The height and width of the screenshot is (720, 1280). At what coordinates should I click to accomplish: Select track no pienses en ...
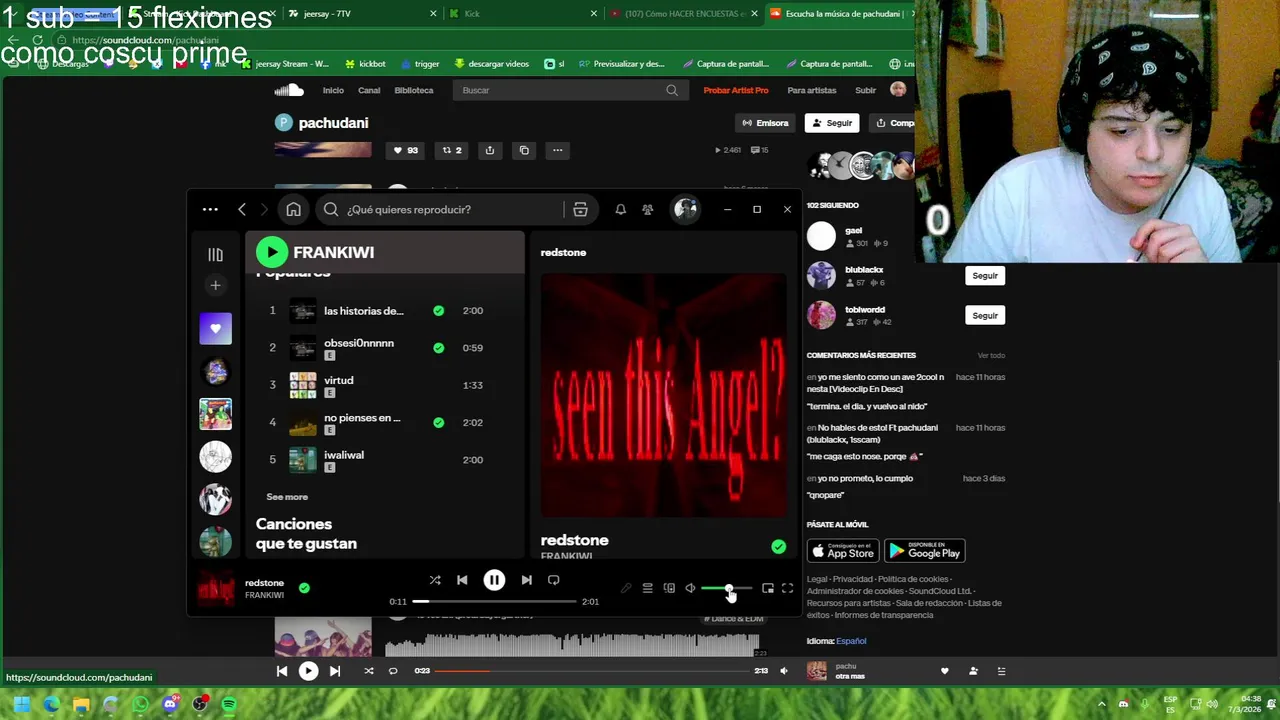(x=362, y=418)
